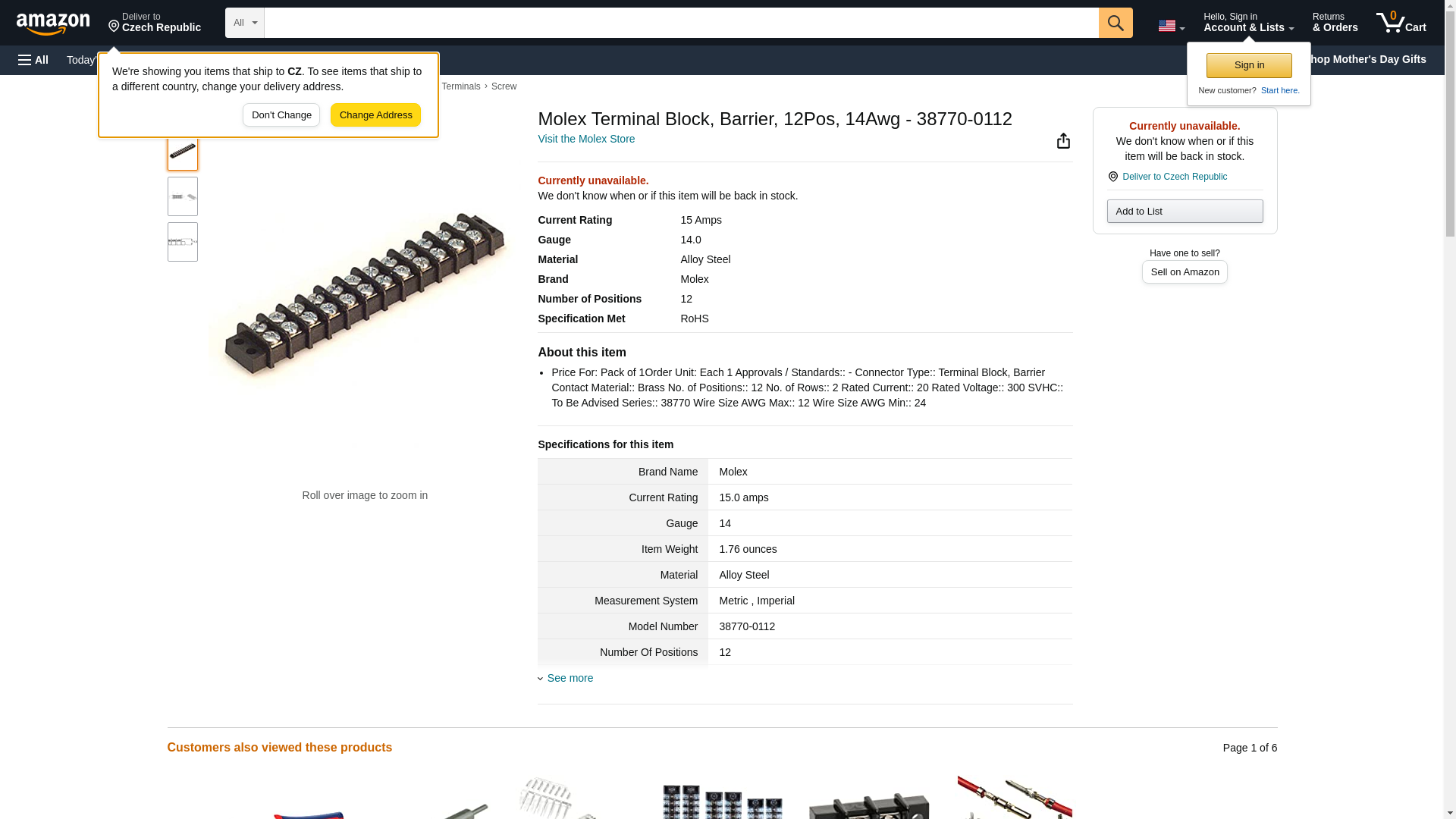Click the Deliver to Czech Republic location icon
Screen dimensions: 1456x819
(1112, 177)
